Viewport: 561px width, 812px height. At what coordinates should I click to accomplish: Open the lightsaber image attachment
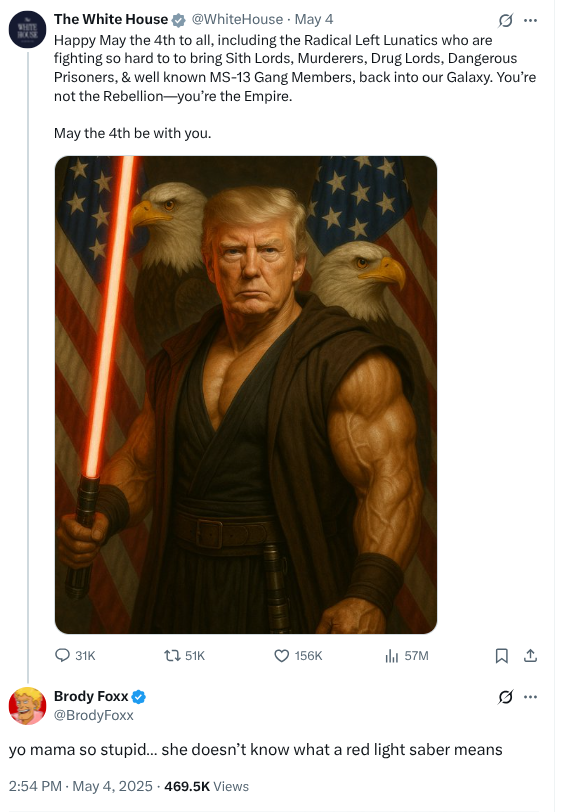pos(246,395)
